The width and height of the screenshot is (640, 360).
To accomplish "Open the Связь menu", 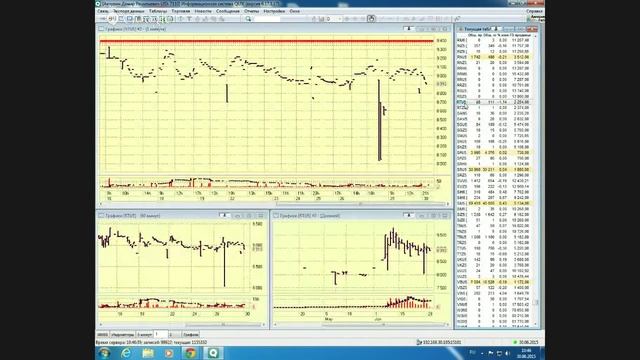I will (x=102, y=11).
